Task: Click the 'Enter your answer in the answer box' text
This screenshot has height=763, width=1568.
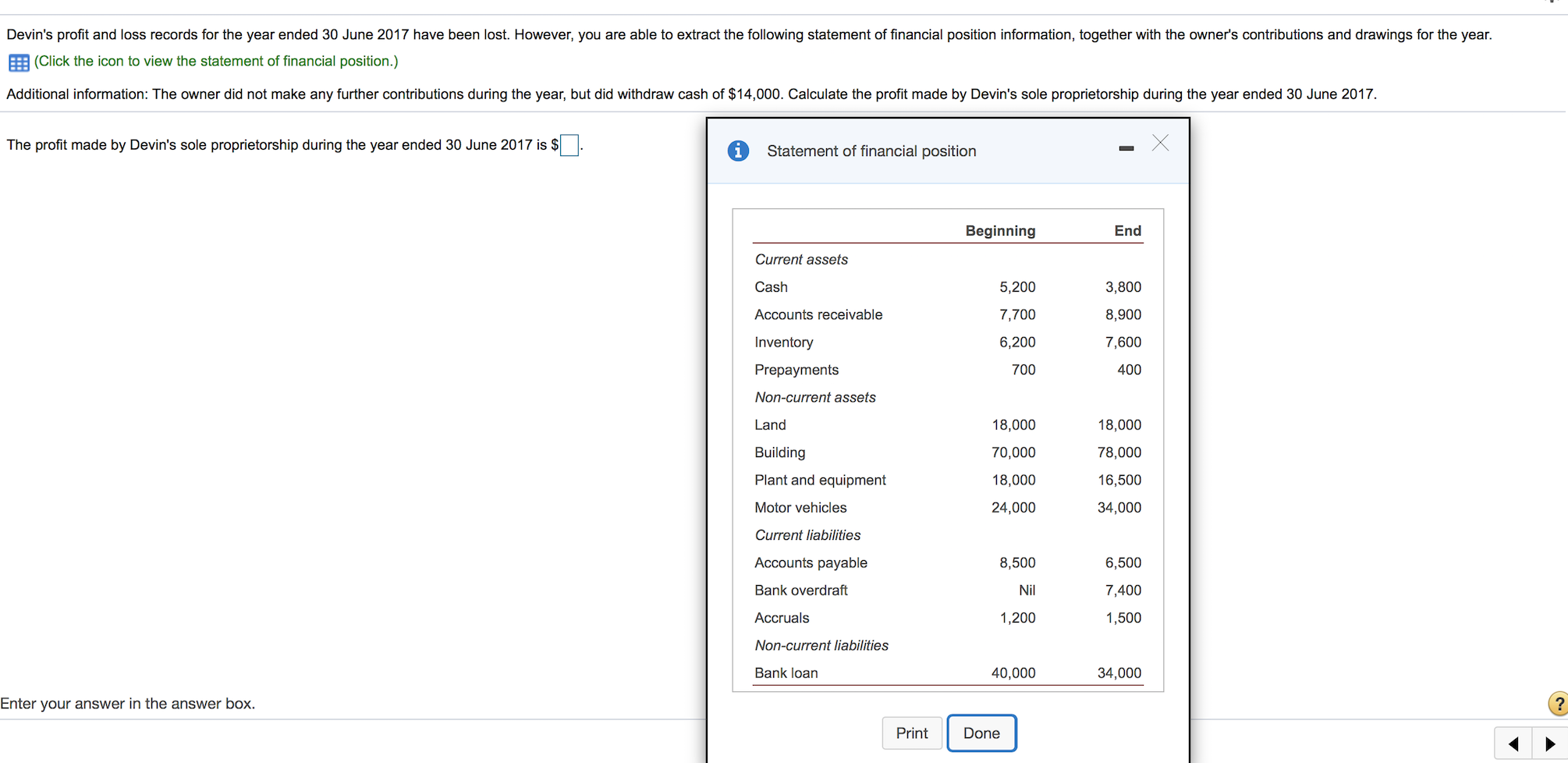Action: (128, 704)
